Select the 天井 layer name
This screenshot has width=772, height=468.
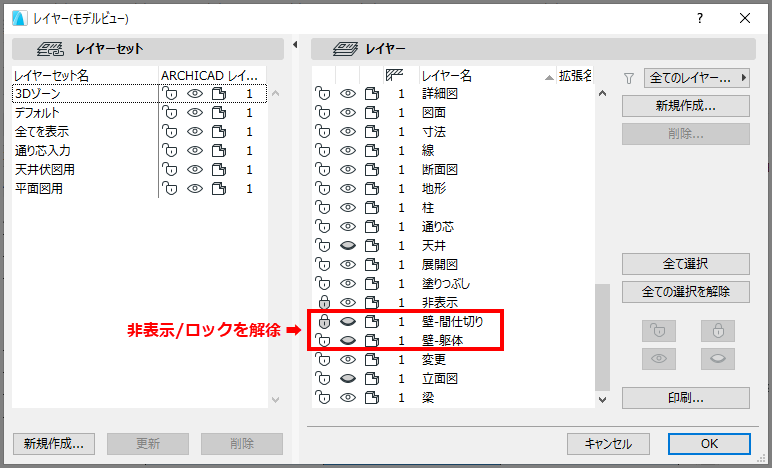tap(433, 246)
